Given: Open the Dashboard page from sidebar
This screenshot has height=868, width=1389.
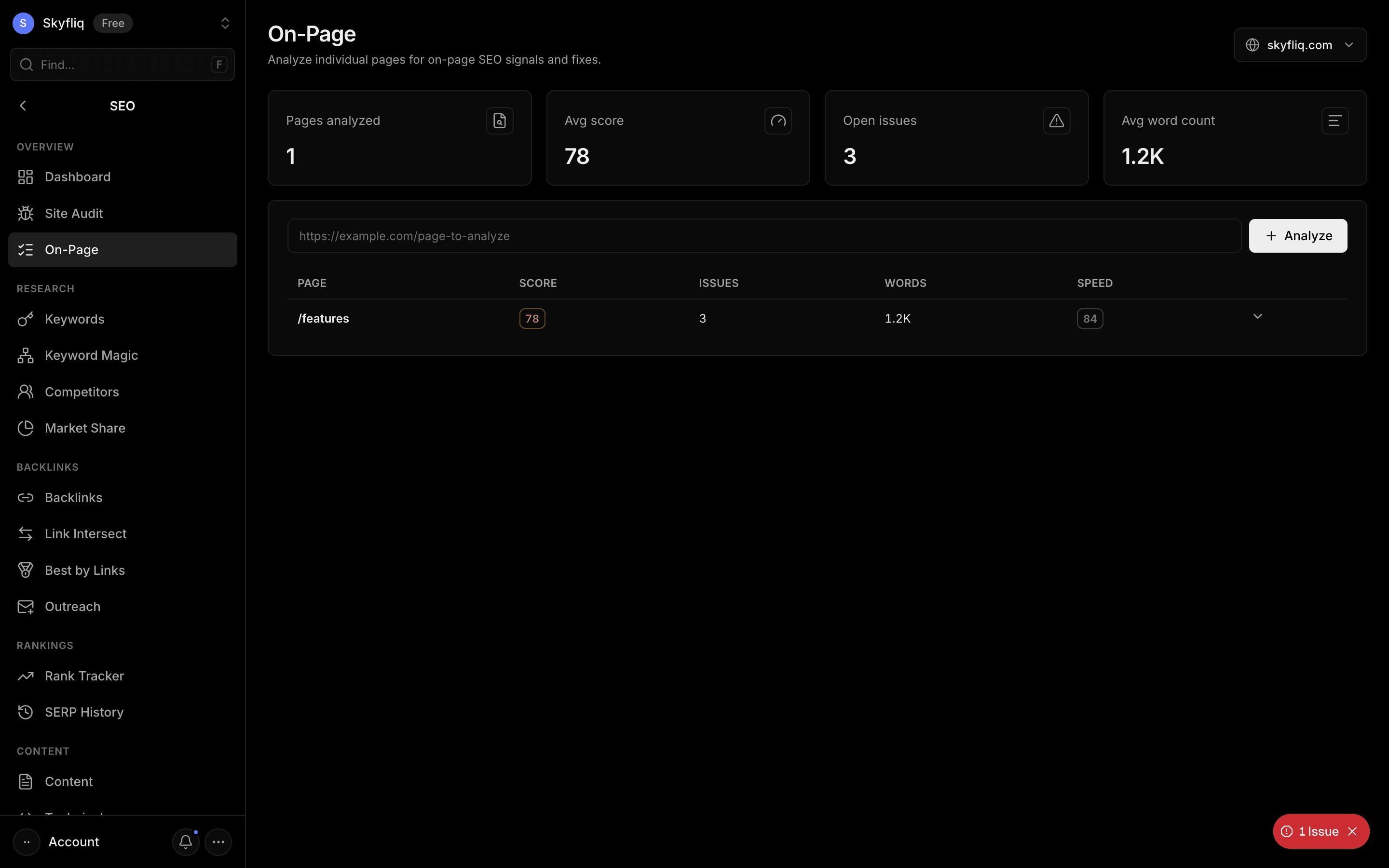Looking at the screenshot, I should click(x=122, y=177).
